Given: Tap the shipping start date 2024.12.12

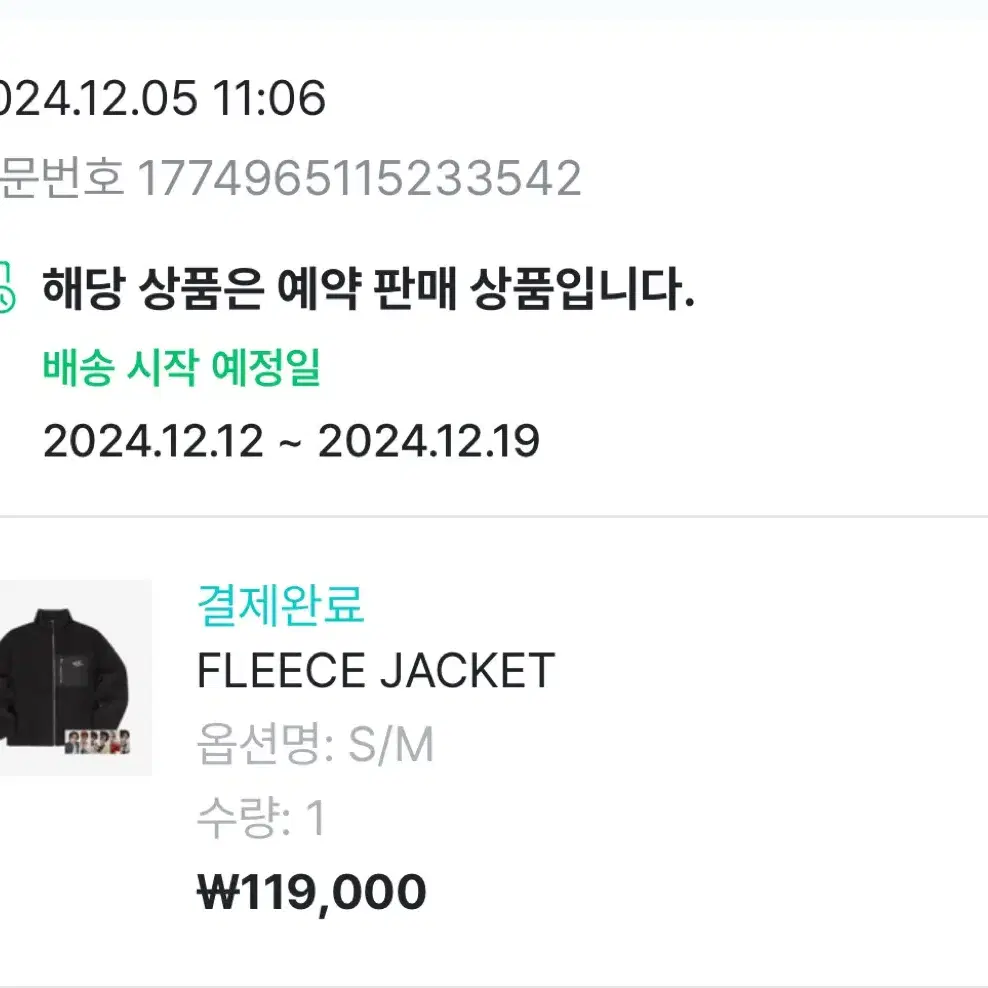Looking at the screenshot, I should tap(153, 440).
